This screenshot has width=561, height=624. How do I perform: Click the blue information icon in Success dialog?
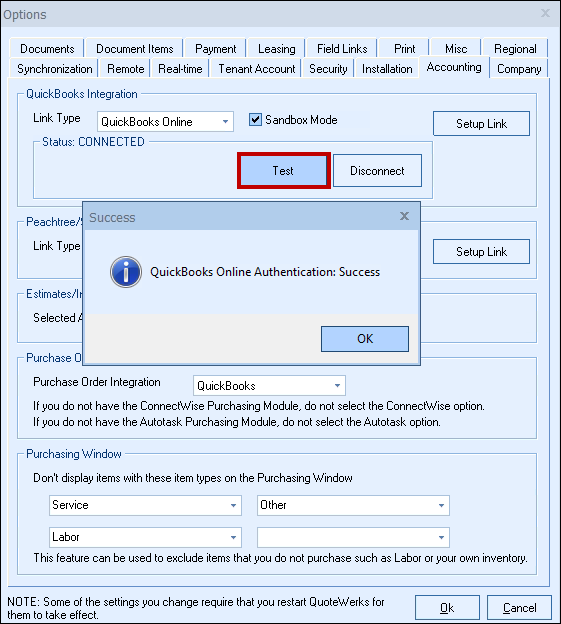point(126,272)
